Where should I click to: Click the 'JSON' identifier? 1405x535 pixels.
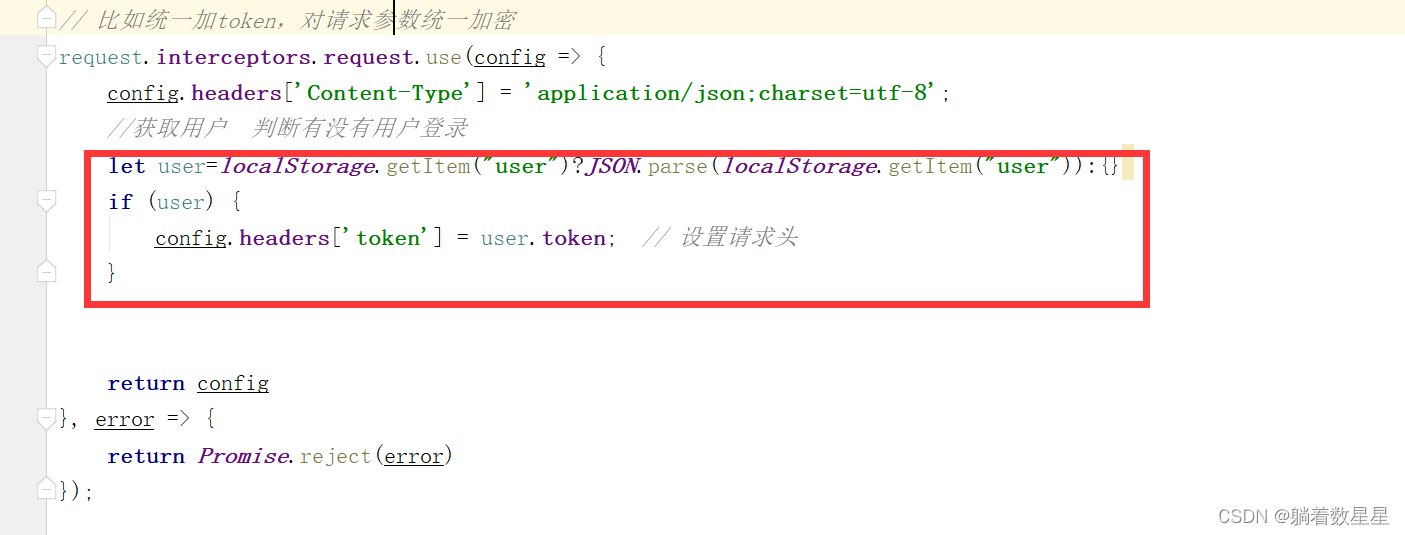611,166
